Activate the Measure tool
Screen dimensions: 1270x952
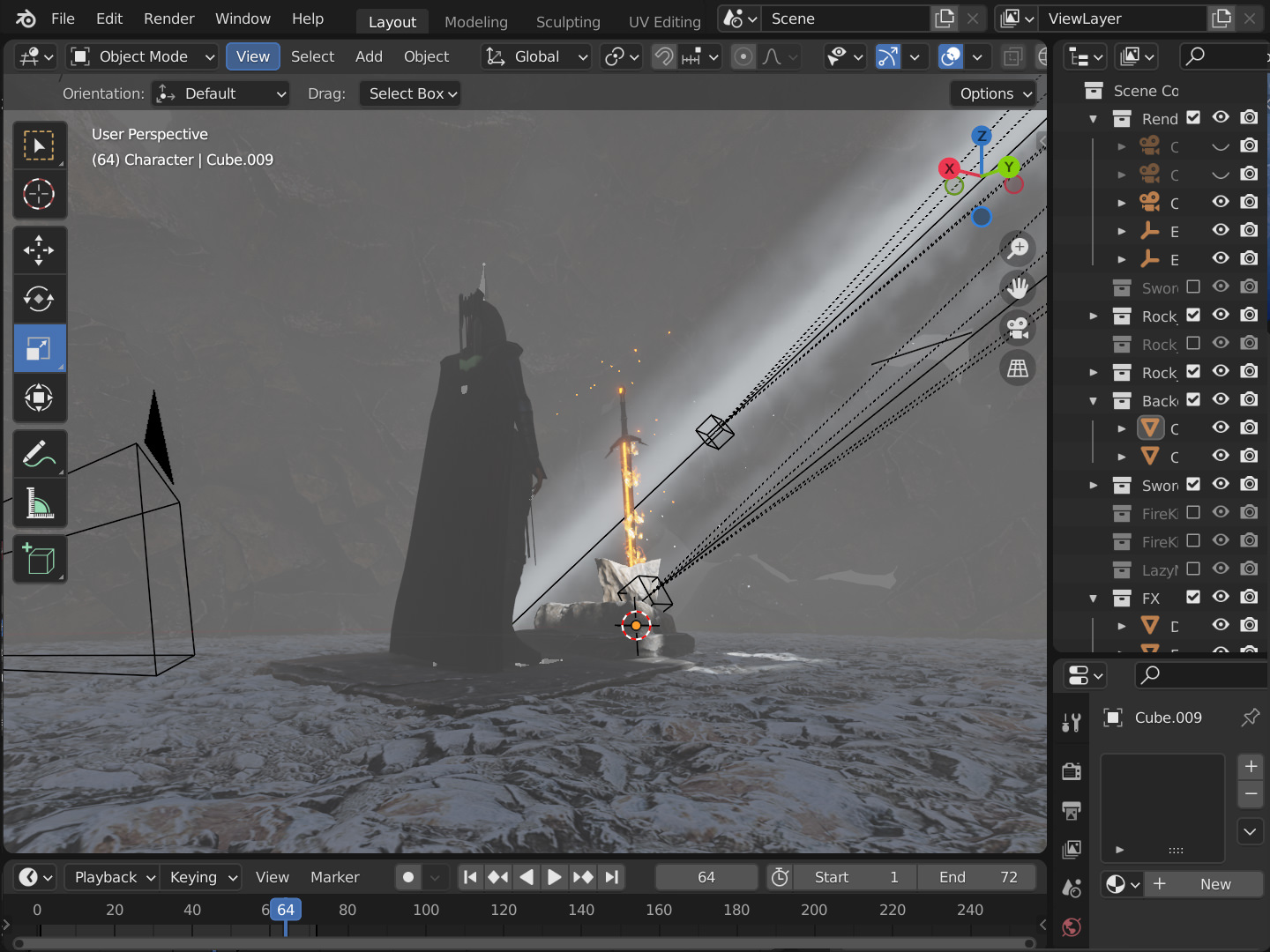pyautogui.click(x=39, y=502)
